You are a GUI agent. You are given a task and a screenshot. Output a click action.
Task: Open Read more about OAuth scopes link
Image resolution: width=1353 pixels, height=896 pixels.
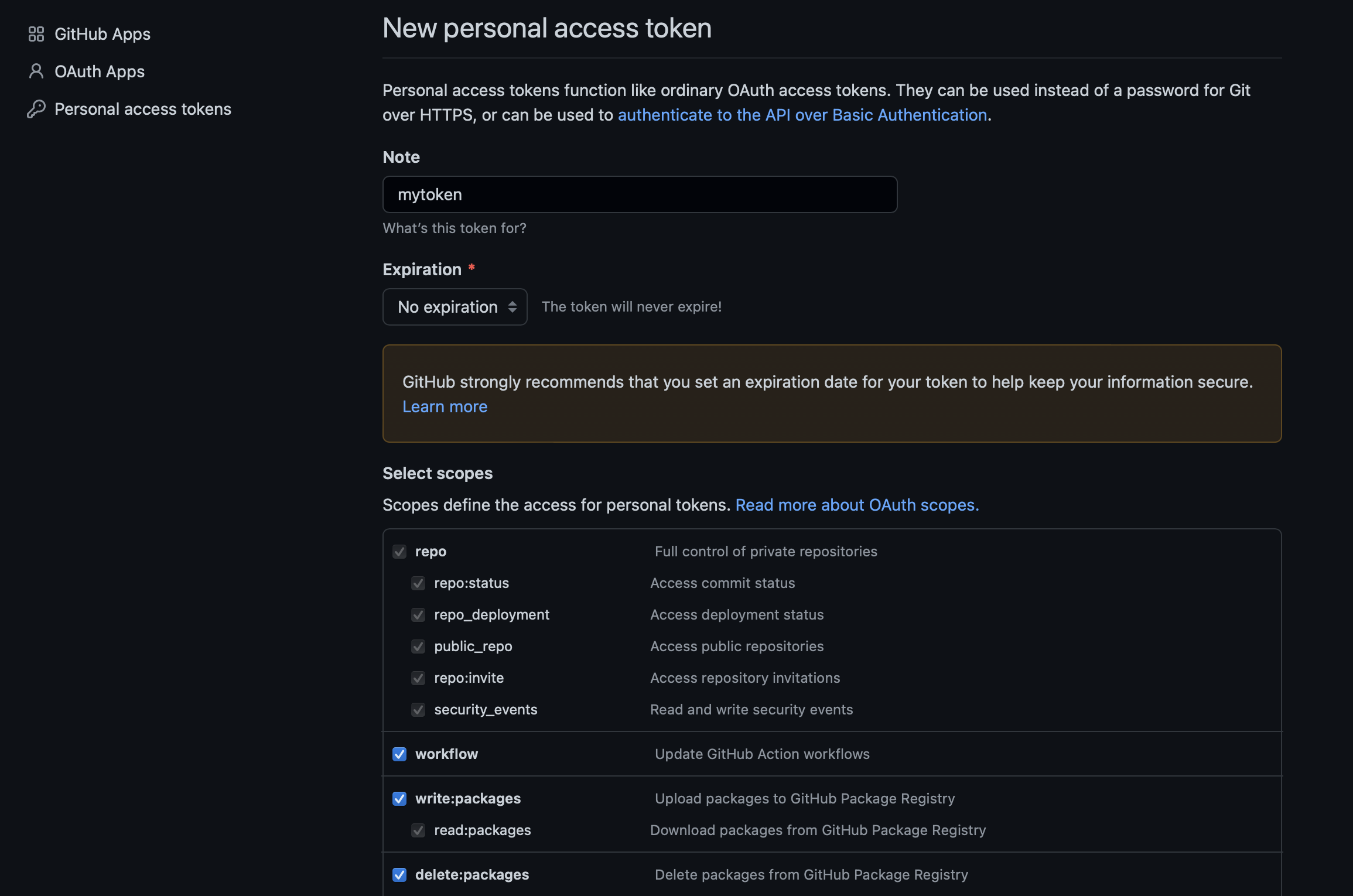click(x=856, y=505)
